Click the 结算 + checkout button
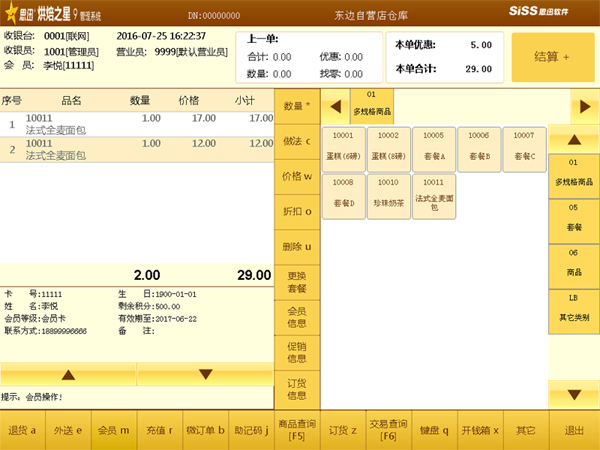 [x=553, y=57]
